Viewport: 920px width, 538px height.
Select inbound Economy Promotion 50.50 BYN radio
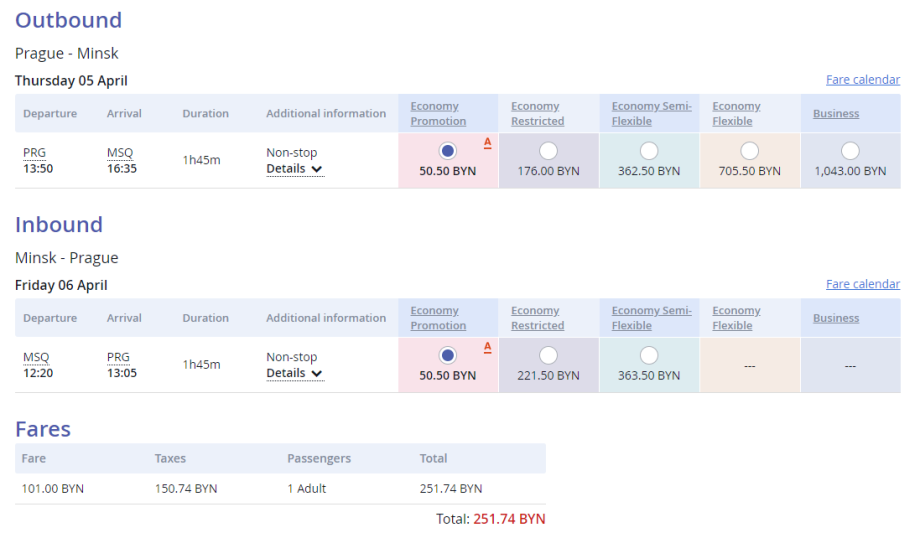447,355
